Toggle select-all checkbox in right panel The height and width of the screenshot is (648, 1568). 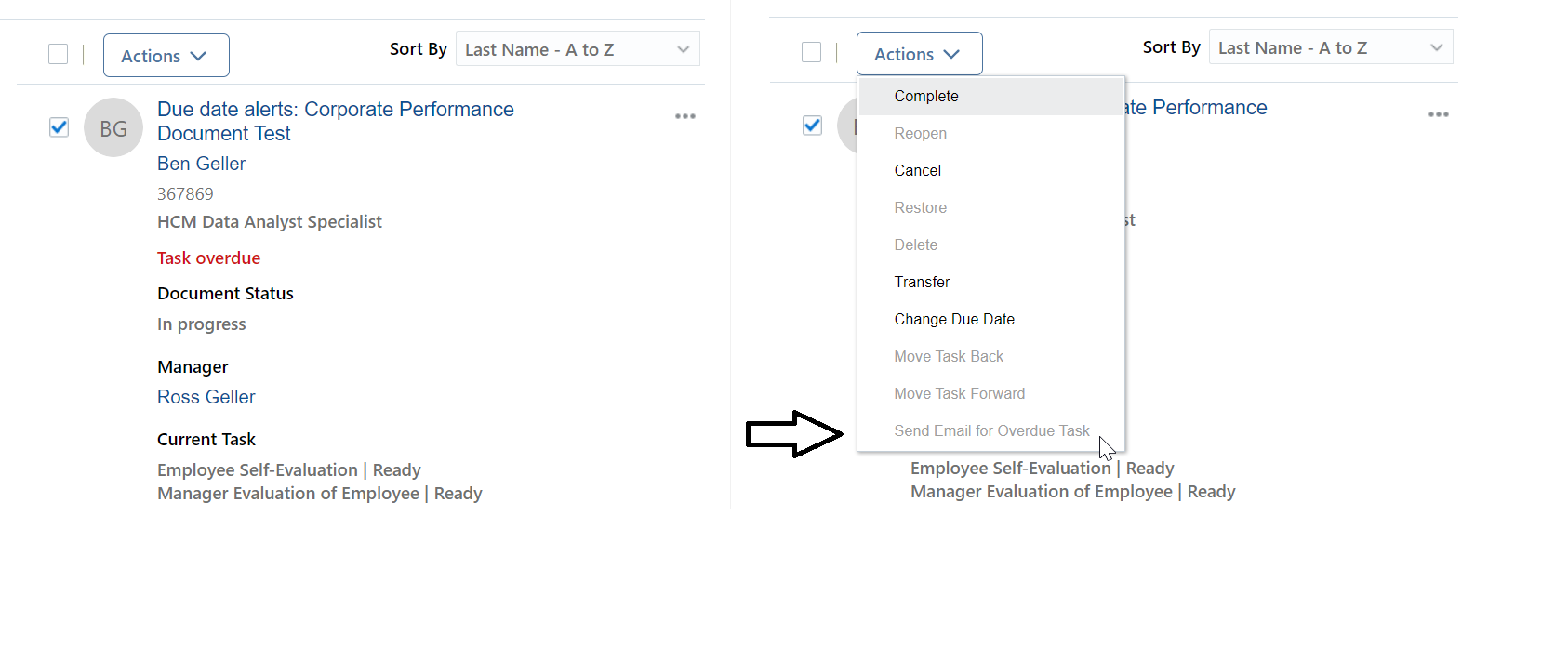[812, 52]
